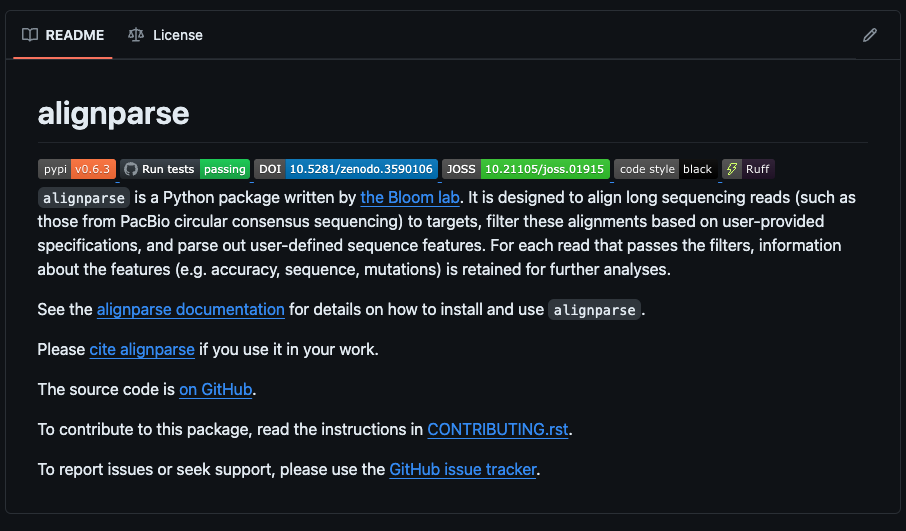Open the alignparse documentation link
Image resolution: width=906 pixels, height=531 pixels.
pyautogui.click(x=190, y=310)
